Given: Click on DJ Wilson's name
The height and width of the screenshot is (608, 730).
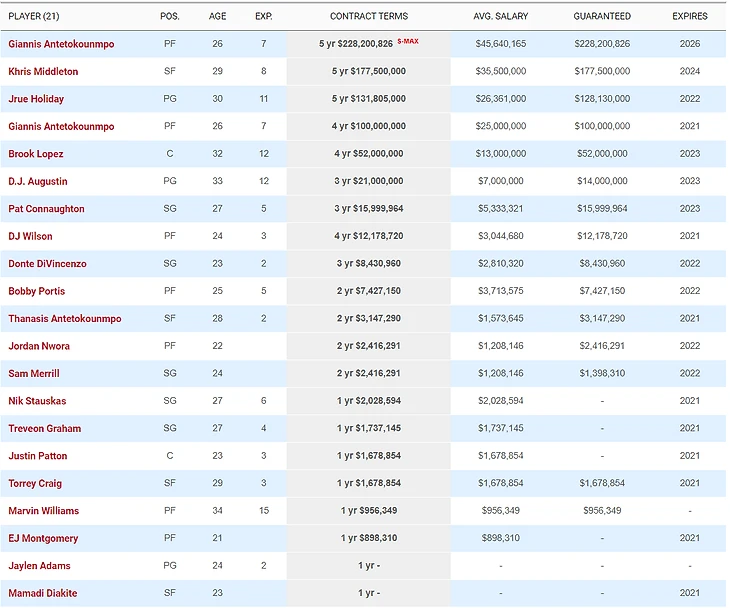Looking at the screenshot, I should [30, 236].
